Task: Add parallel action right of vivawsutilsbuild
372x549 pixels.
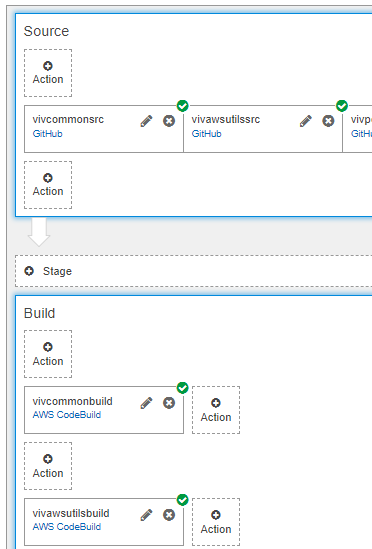Action: [216, 522]
